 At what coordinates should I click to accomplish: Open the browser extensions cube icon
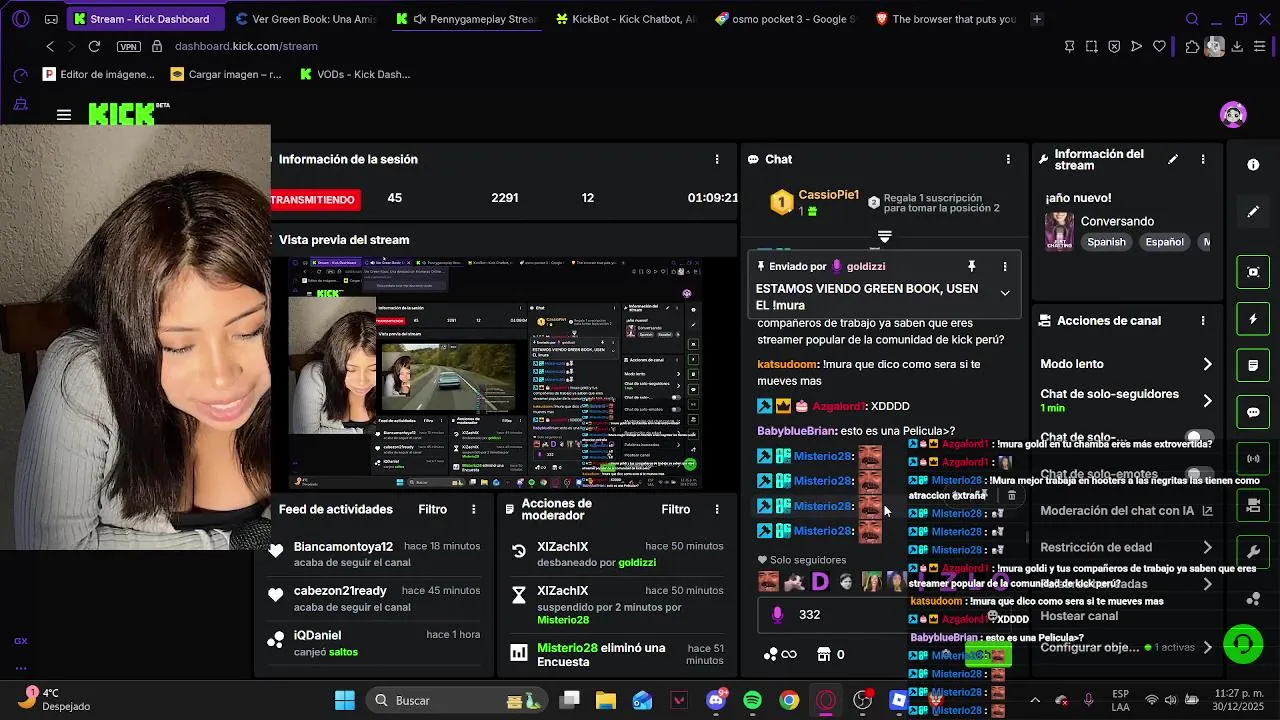point(1192,46)
